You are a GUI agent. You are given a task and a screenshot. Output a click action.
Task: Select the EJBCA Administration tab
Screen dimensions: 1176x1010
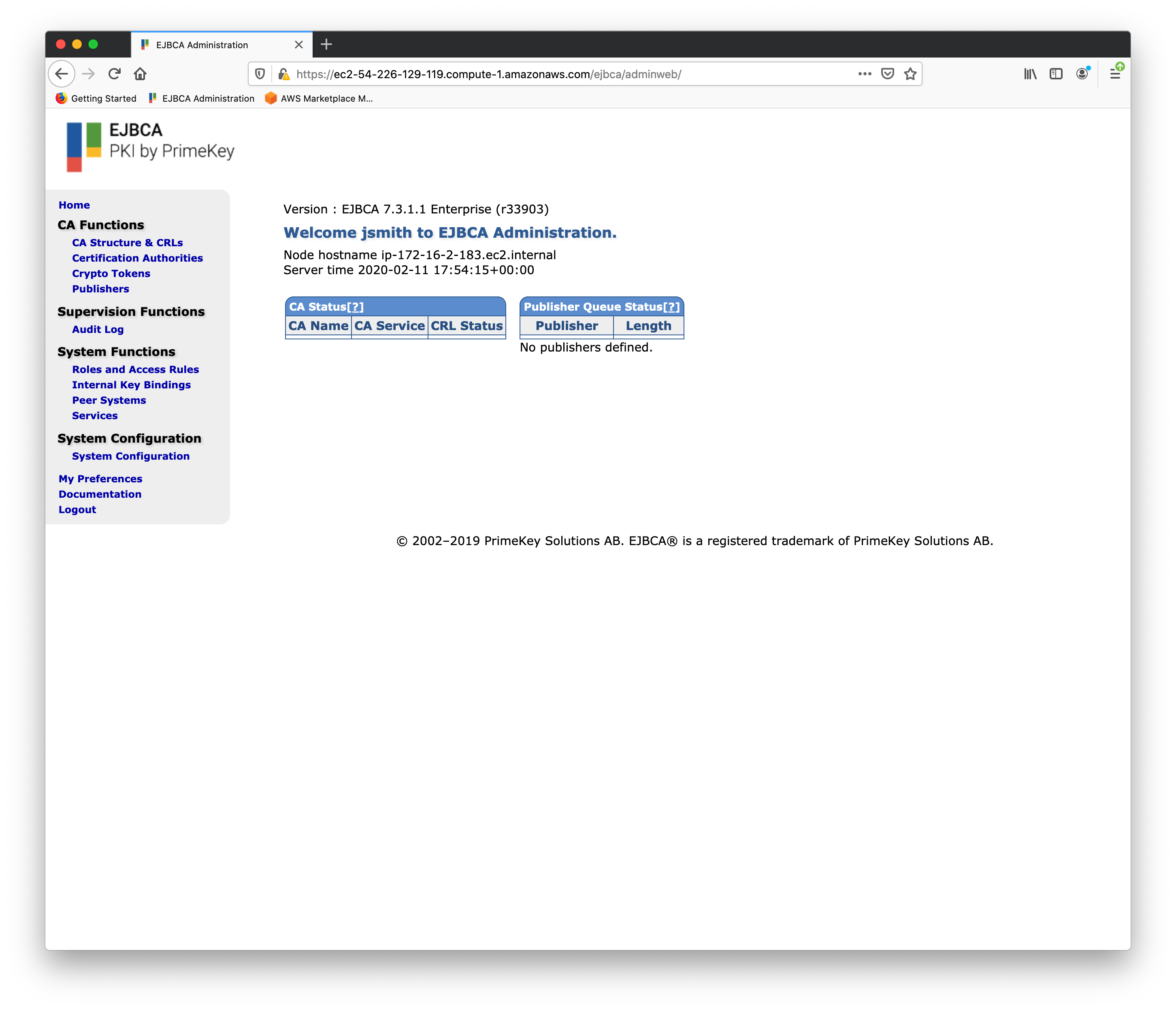click(x=210, y=45)
